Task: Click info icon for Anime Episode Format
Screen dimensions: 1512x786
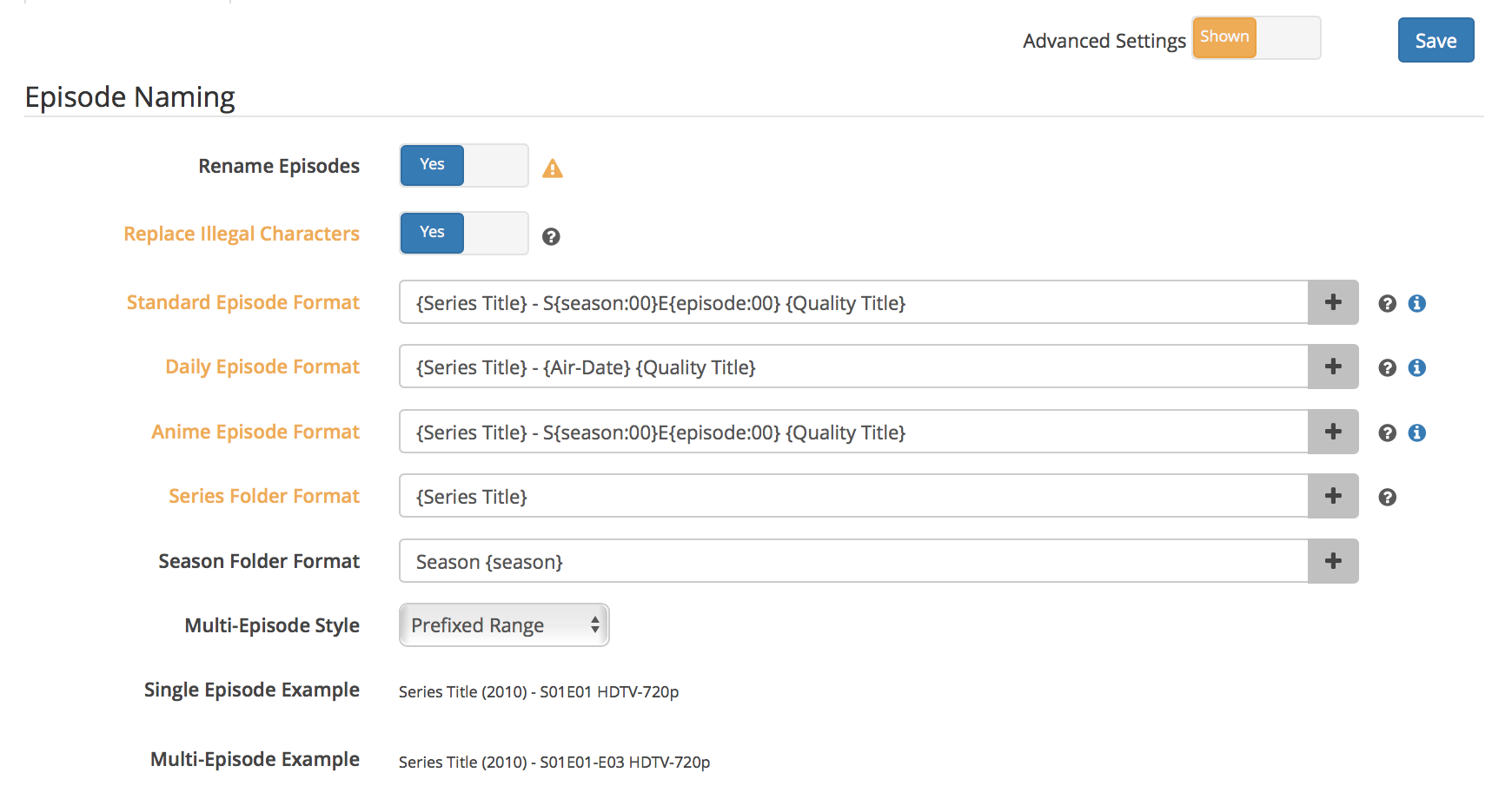Action: coord(1417,433)
